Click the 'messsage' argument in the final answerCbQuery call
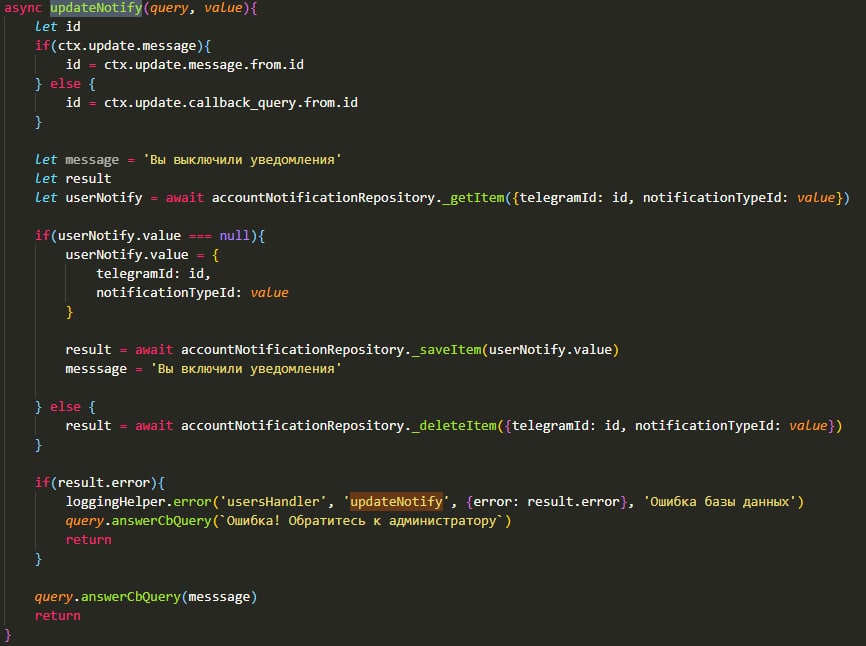This screenshot has height=646, width=866. [219, 597]
